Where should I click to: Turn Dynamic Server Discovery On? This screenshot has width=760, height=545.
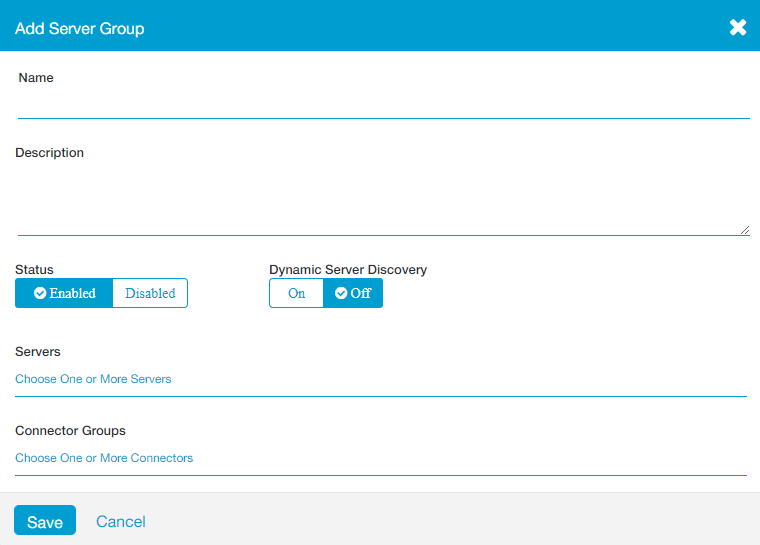[296, 293]
